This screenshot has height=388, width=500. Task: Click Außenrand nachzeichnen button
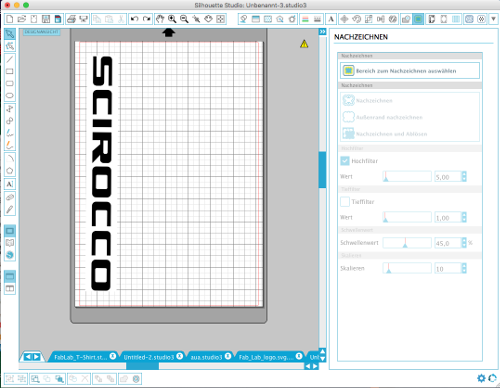[383, 117]
